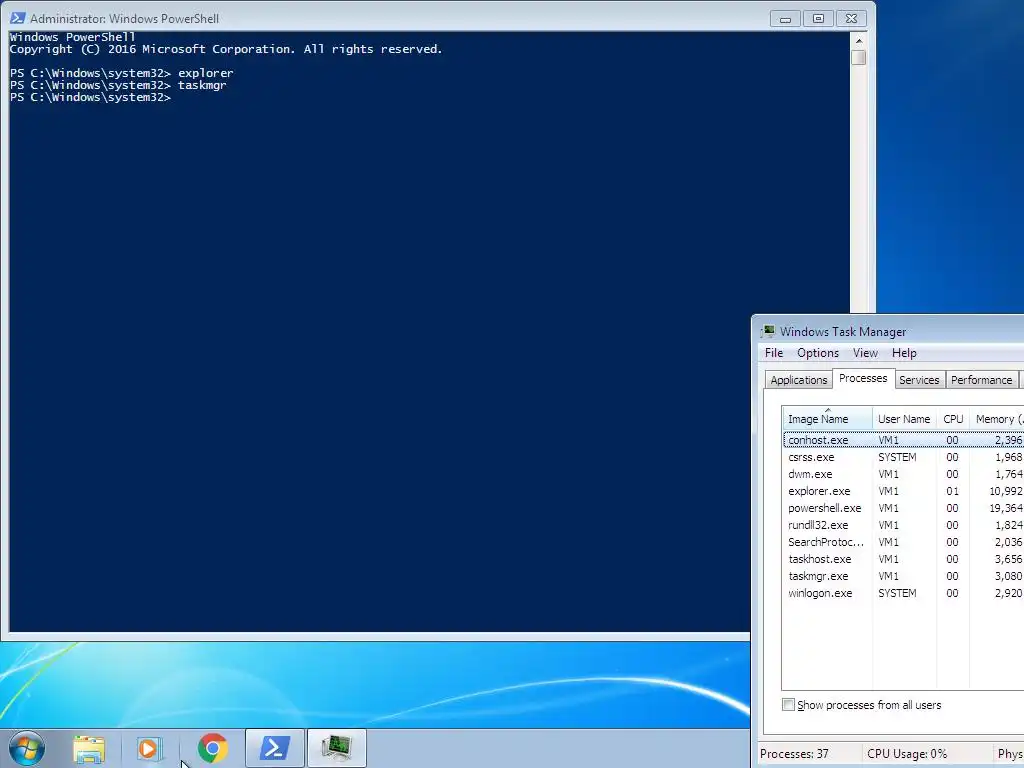The width and height of the screenshot is (1024, 768).
Task: Click the CPU Usage: 0% status entry
Action: tap(906, 754)
